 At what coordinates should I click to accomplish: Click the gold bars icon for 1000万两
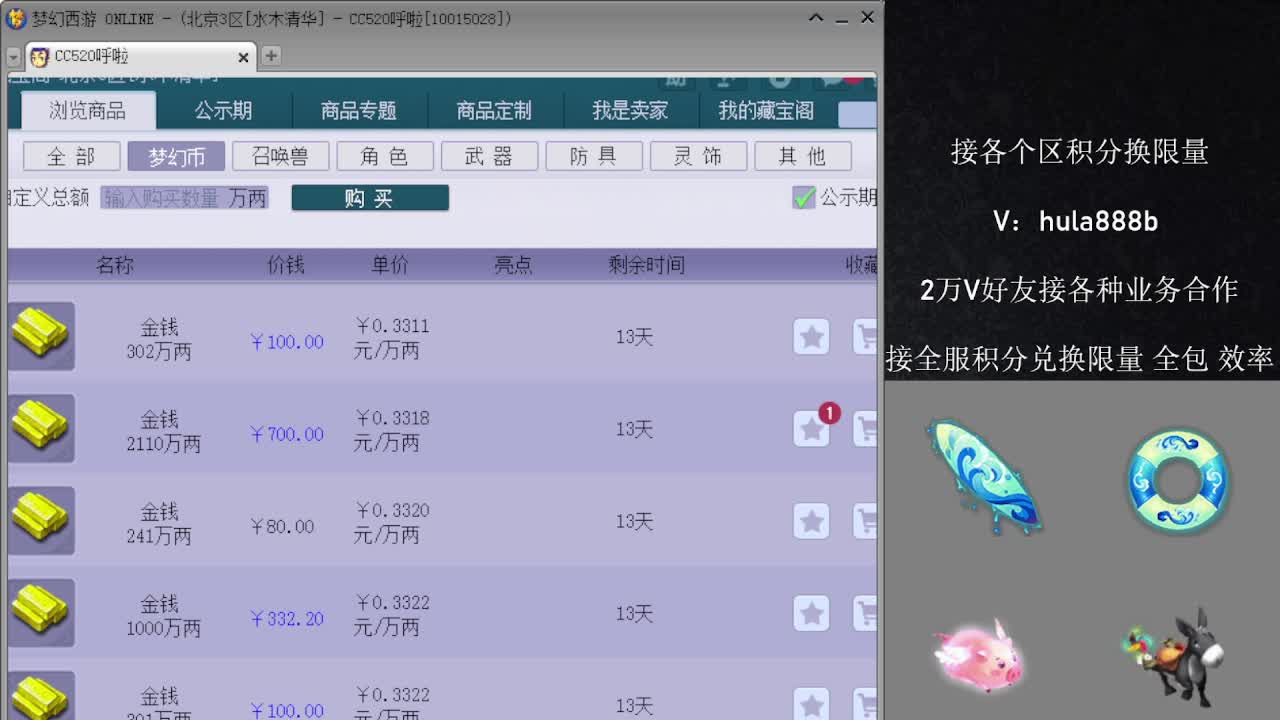(x=41, y=612)
